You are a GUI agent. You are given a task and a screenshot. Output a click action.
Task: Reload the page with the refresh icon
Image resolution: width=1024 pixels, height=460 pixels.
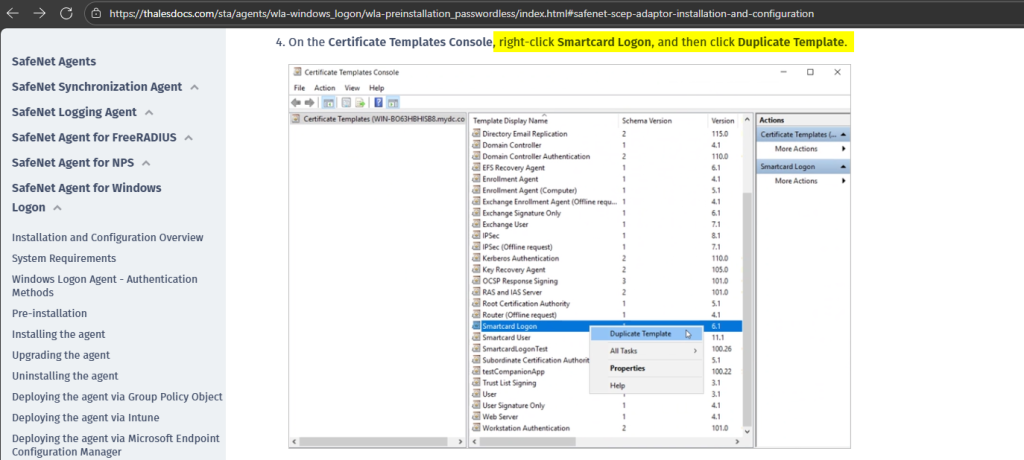pos(66,14)
